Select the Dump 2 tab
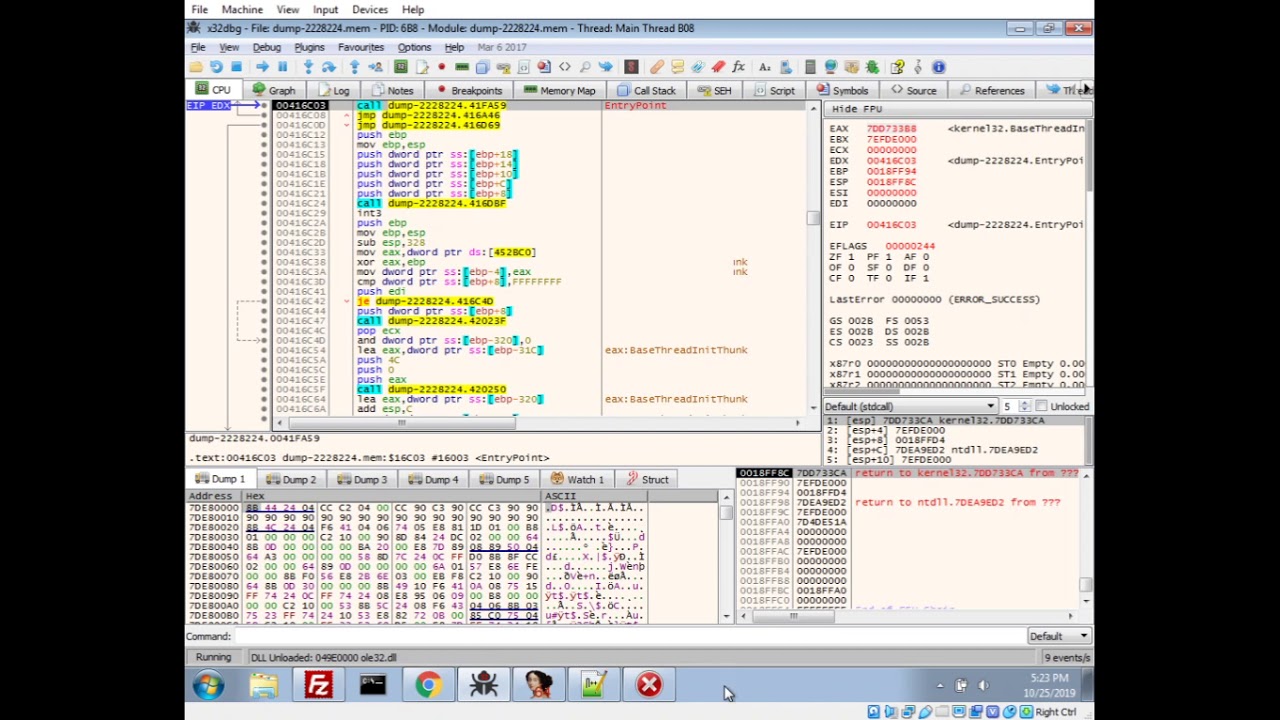The height and width of the screenshot is (720, 1280). (290, 479)
